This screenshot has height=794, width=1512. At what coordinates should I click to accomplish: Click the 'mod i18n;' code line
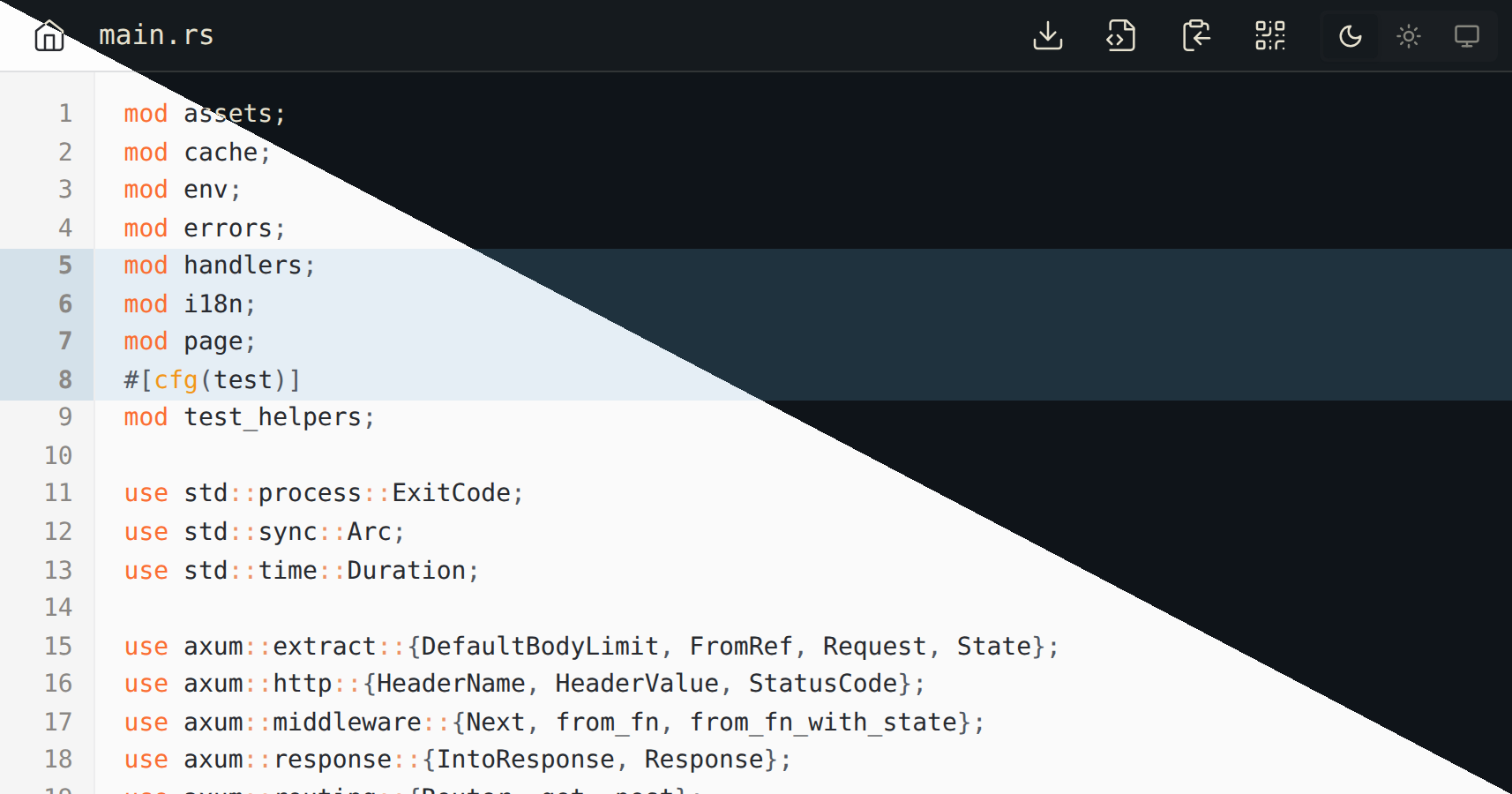tap(190, 303)
